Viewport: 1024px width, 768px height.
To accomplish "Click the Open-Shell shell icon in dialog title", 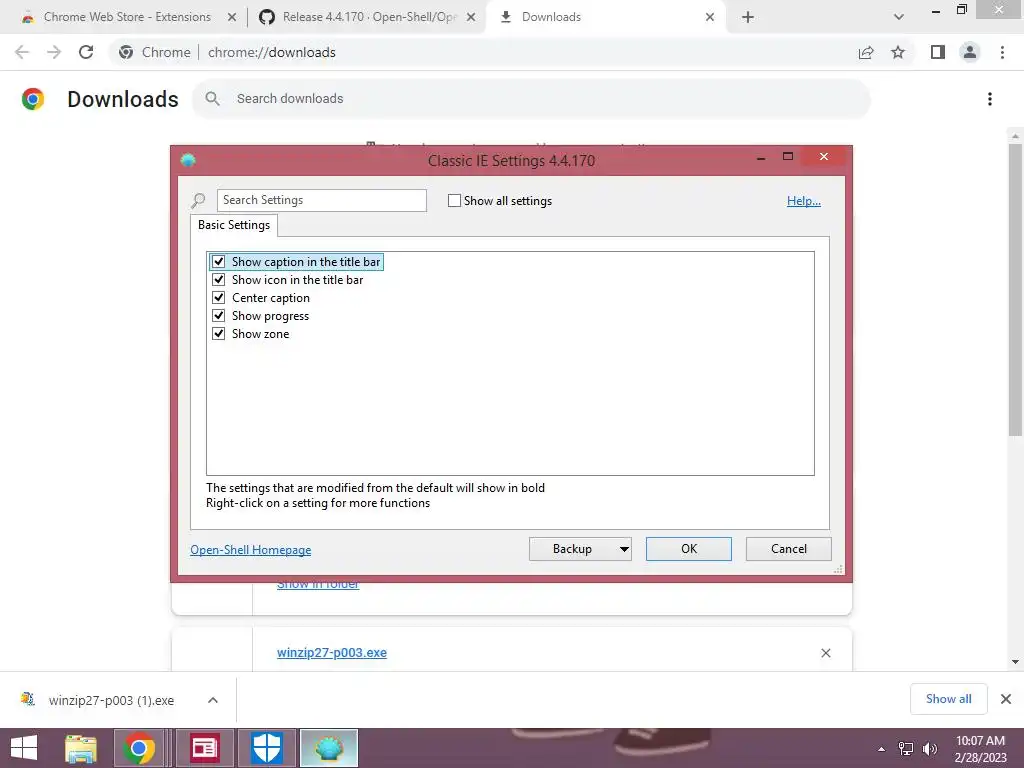I will [188, 160].
